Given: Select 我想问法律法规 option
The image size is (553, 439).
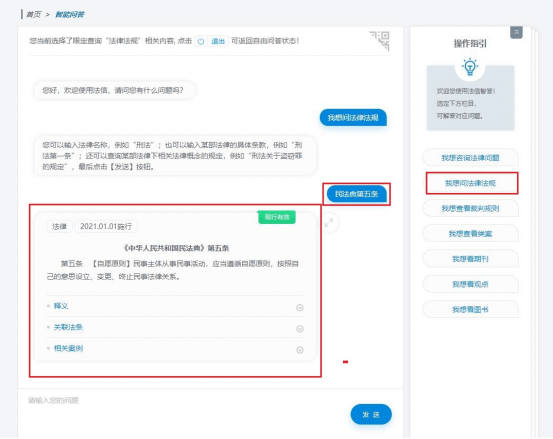Looking at the screenshot, I should pyautogui.click(x=470, y=183).
